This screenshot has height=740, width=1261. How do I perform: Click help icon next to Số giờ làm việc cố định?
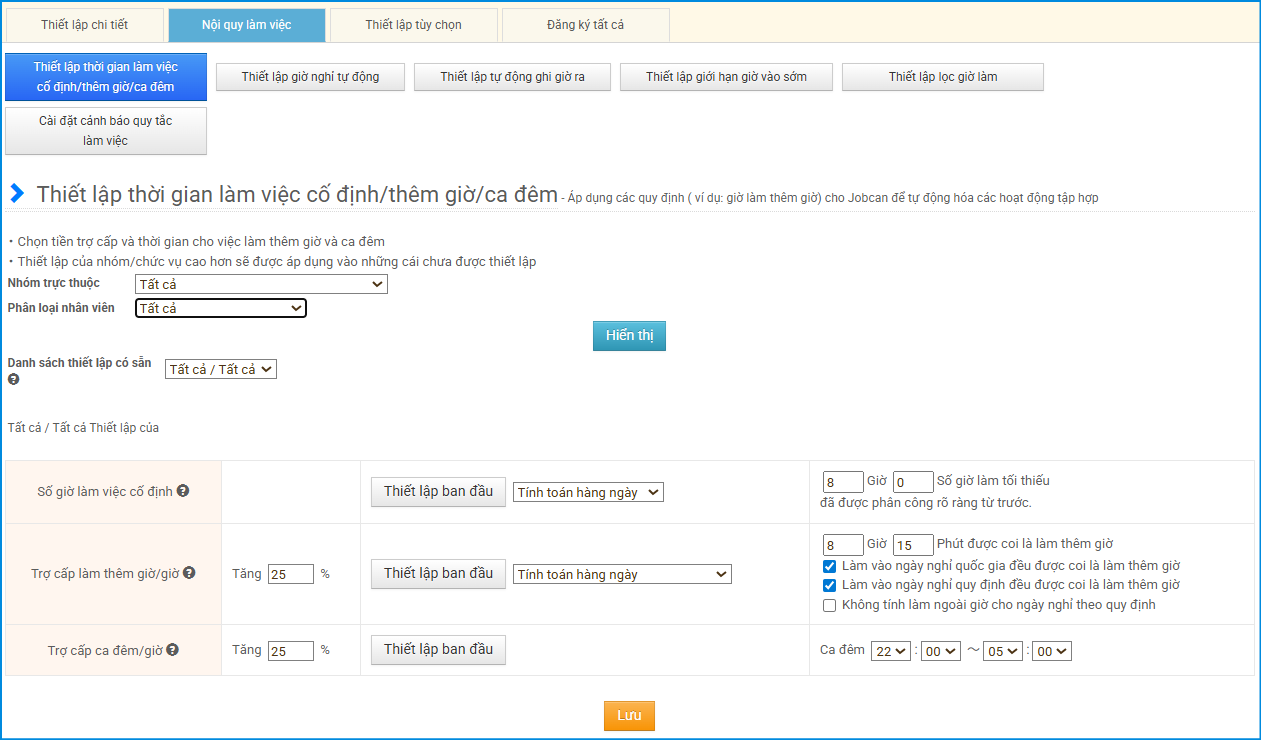point(184,491)
